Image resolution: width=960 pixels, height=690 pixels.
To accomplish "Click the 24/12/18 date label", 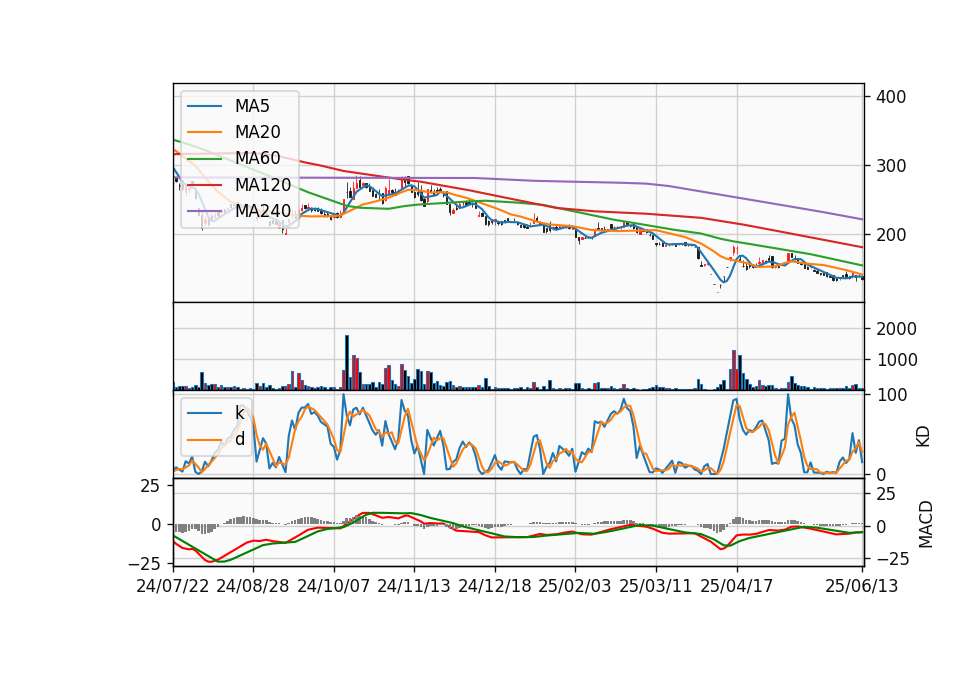I will click(495, 586).
